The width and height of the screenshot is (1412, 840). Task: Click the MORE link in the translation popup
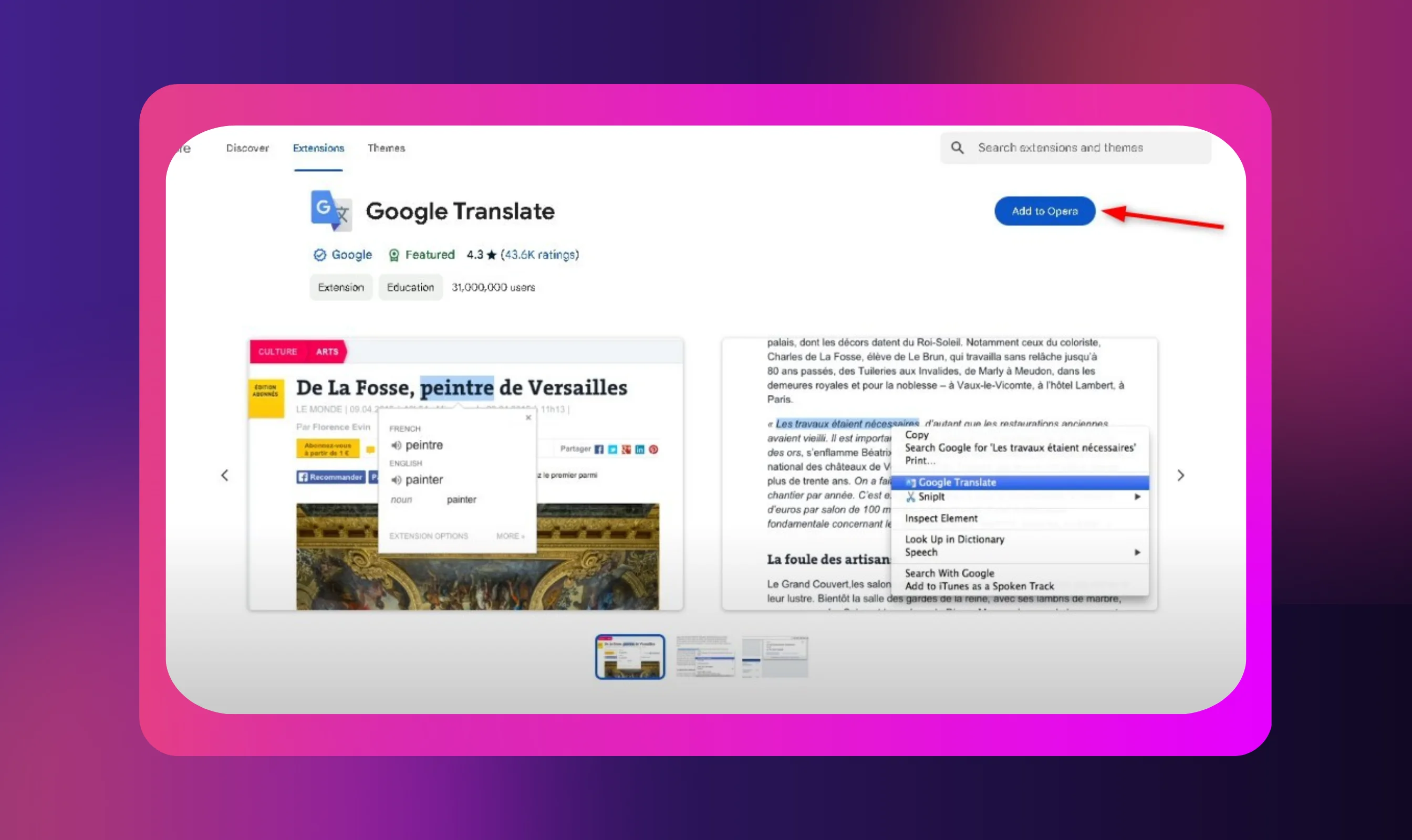(x=510, y=536)
